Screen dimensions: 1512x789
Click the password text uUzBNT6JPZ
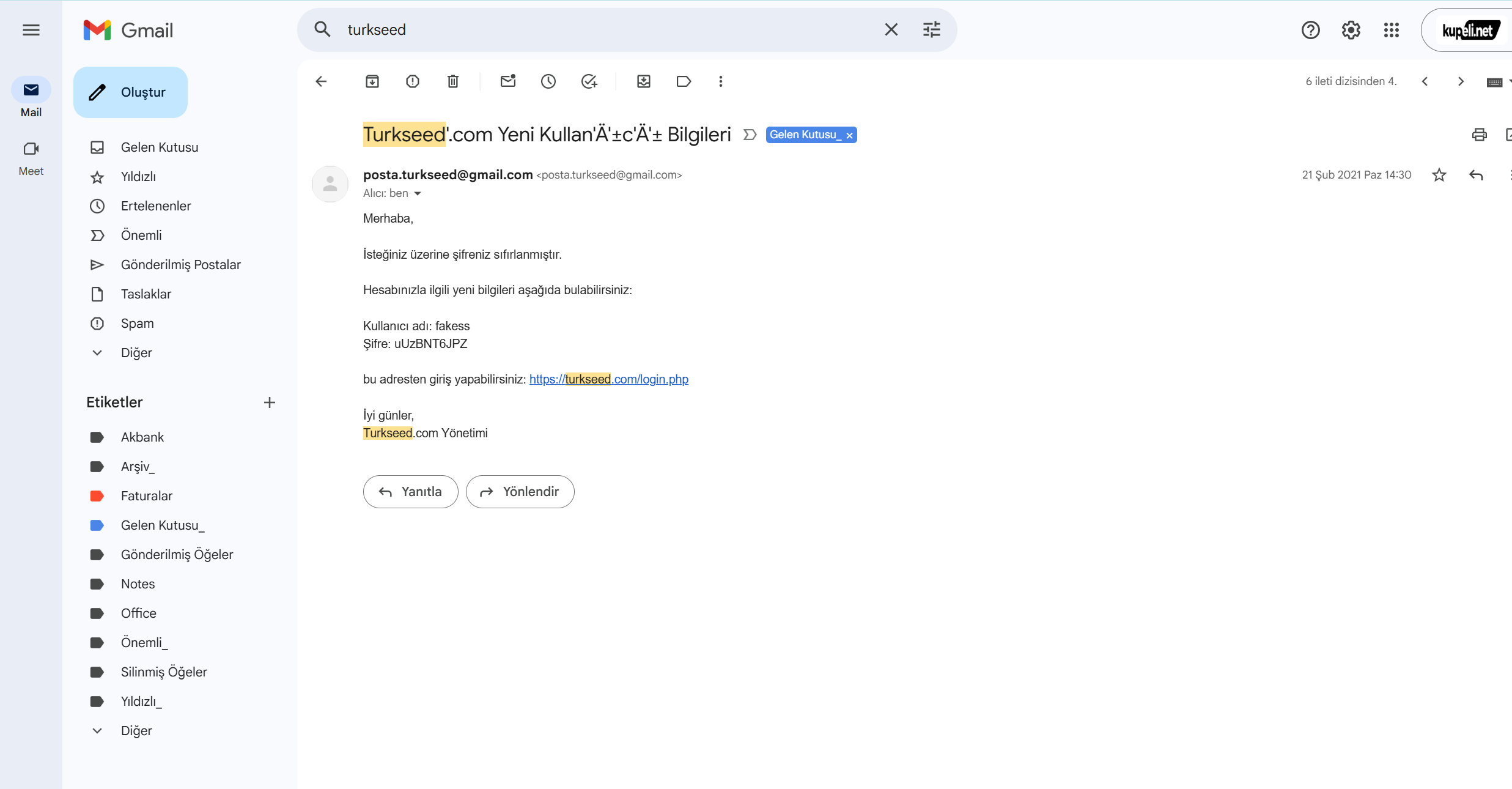(430, 344)
